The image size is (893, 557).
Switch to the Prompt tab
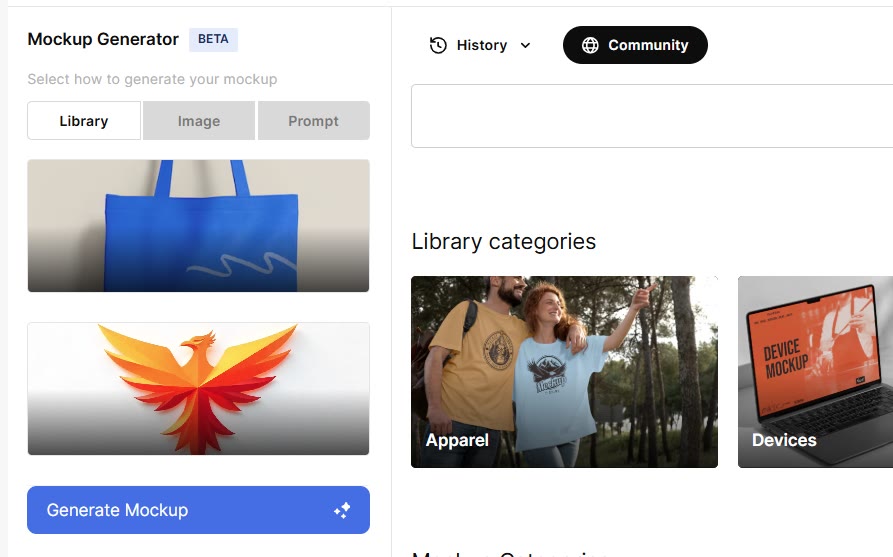pyautogui.click(x=313, y=121)
